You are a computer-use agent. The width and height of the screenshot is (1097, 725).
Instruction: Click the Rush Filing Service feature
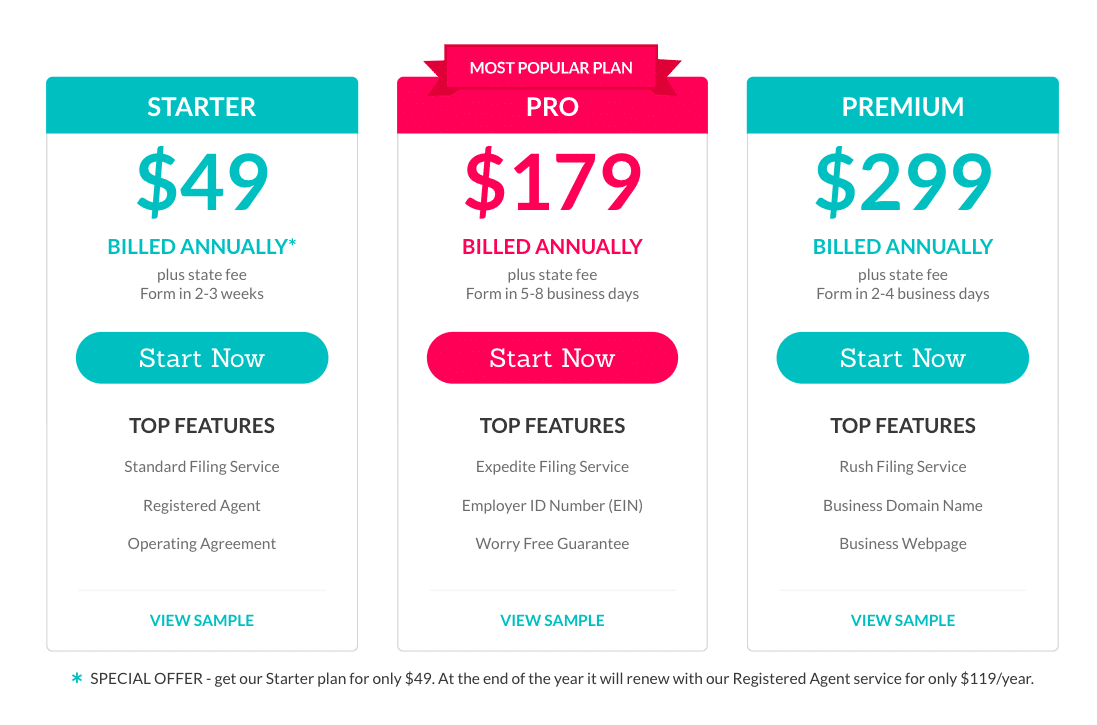coord(903,467)
